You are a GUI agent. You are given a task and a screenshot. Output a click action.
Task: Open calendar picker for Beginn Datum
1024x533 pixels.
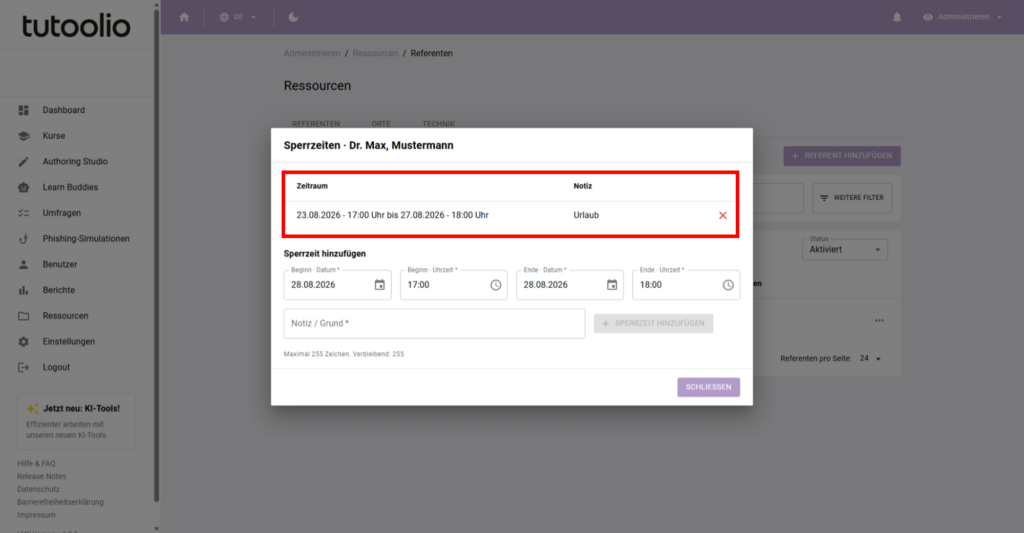(x=379, y=285)
